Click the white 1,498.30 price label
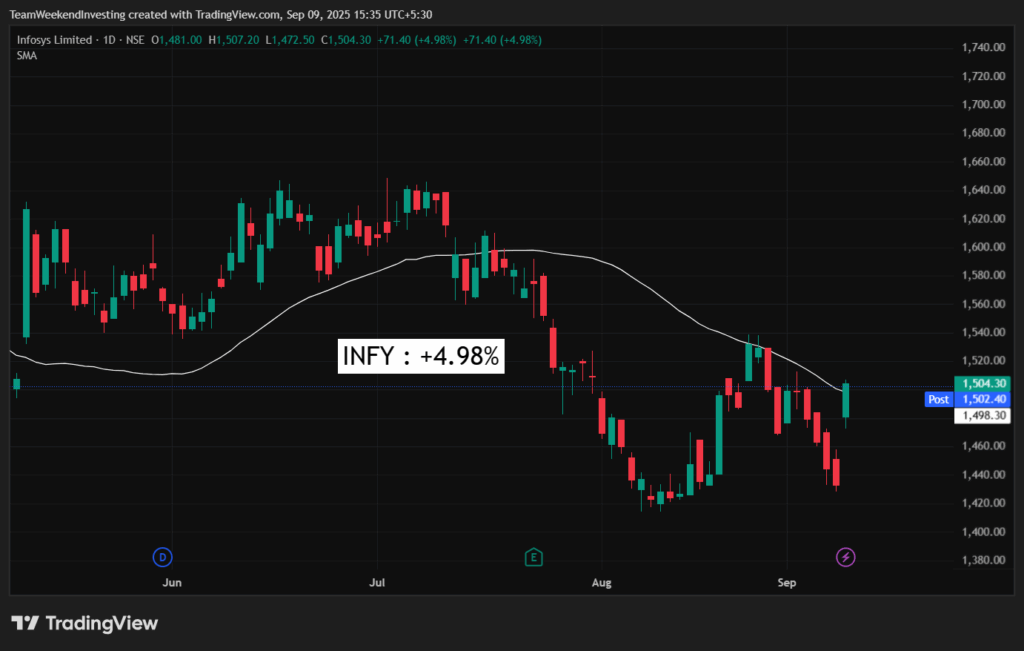 982,415
